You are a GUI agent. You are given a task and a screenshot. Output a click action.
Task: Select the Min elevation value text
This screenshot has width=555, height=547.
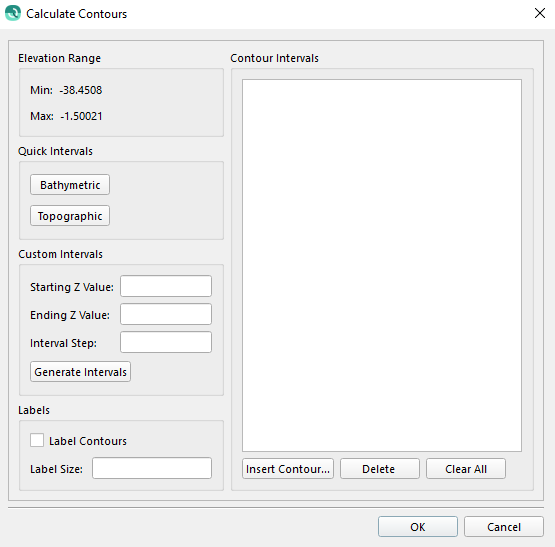pyautogui.click(x=81, y=90)
